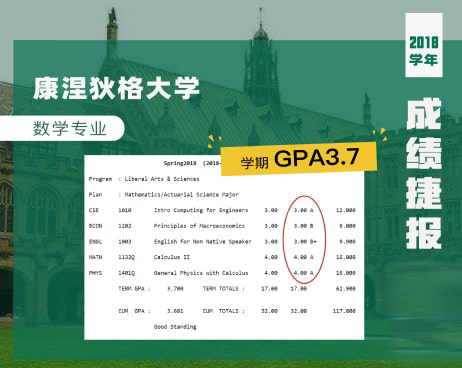Select the "PHYS" subject code
The width and height of the screenshot is (462, 368).
click(x=95, y=273)
